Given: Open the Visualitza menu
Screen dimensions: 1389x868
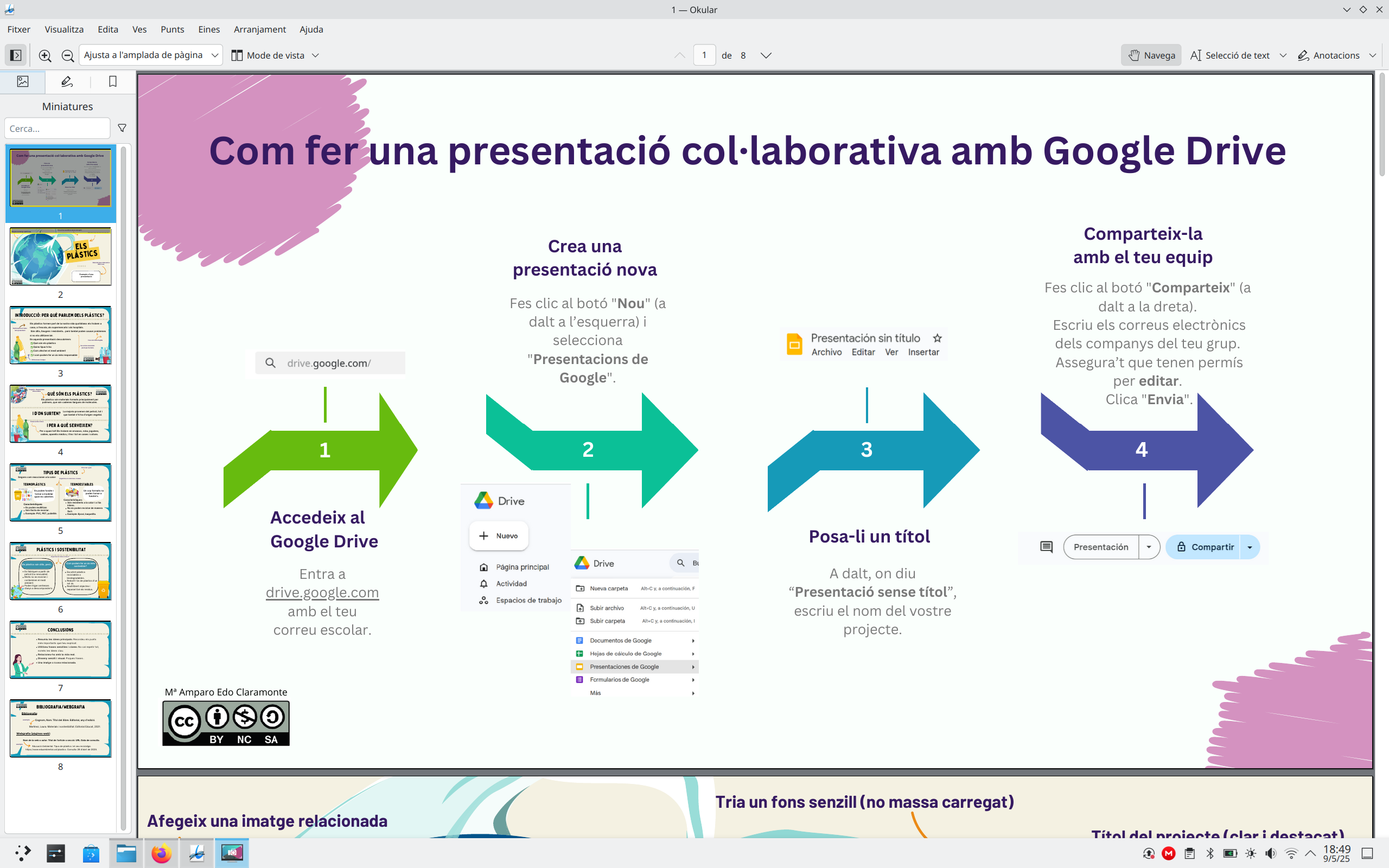Looking at the screenshot, I should [x=64, y=29].
